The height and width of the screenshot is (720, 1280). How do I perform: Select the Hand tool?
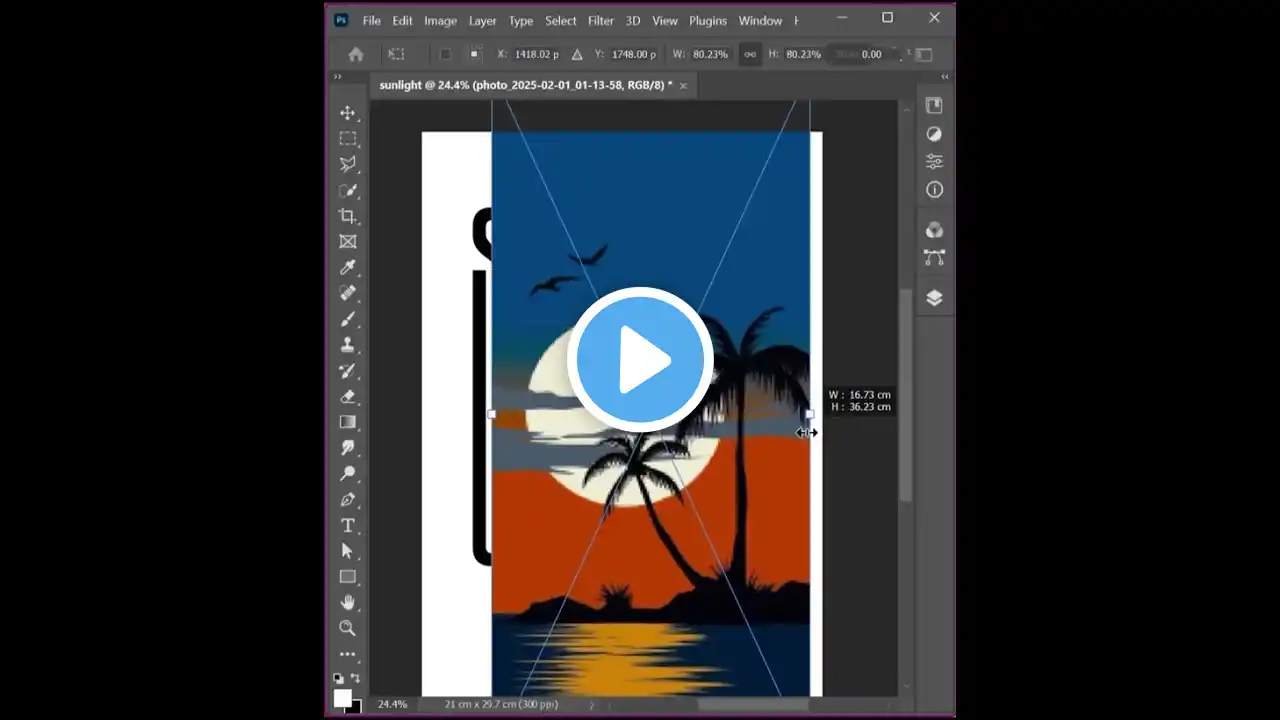(x=347, y=602)
